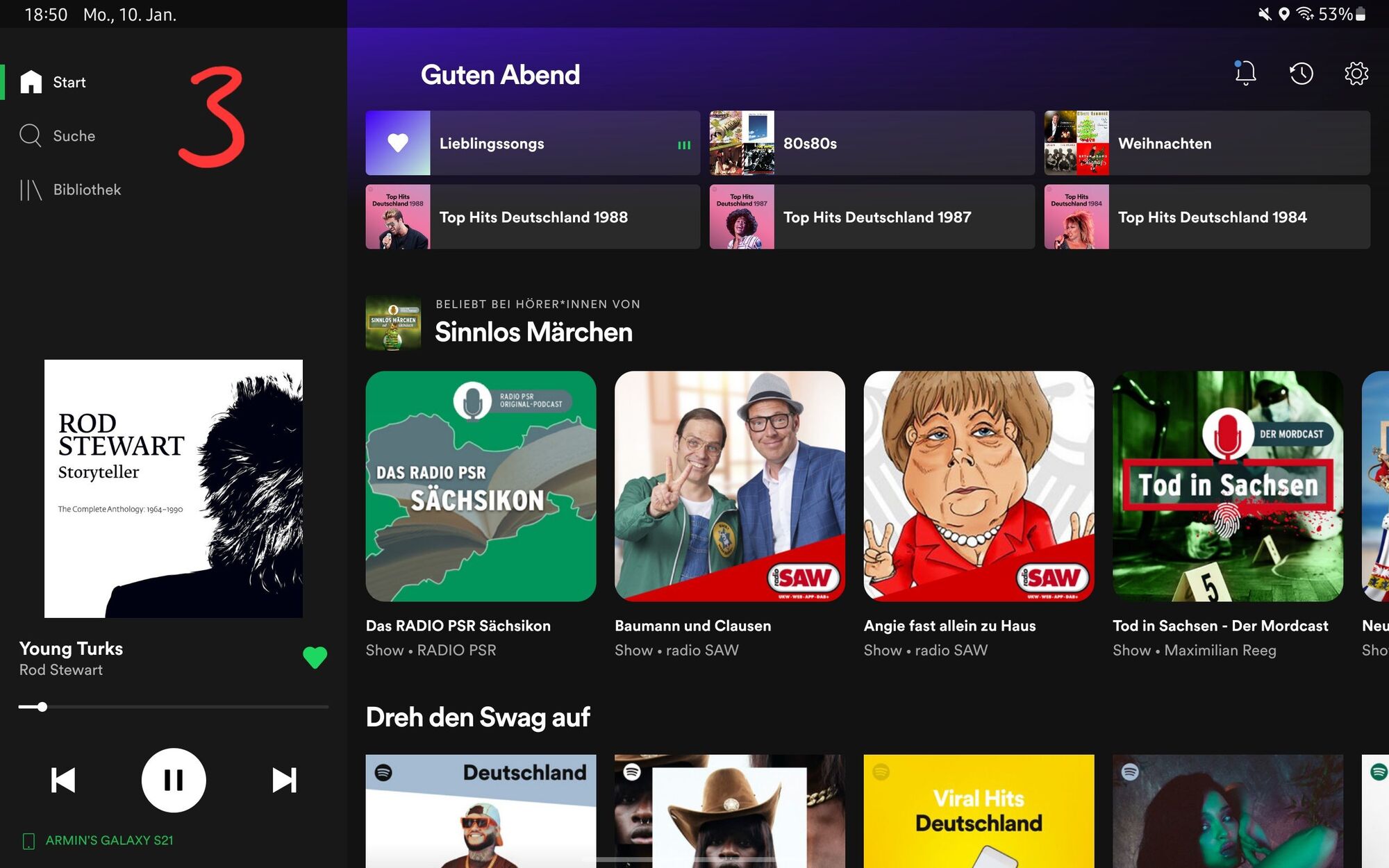The image size is (1389, 868).
Task: Click the playing equalizer indicator on Lieblingssongs
Action: click(x=684, y=145)
